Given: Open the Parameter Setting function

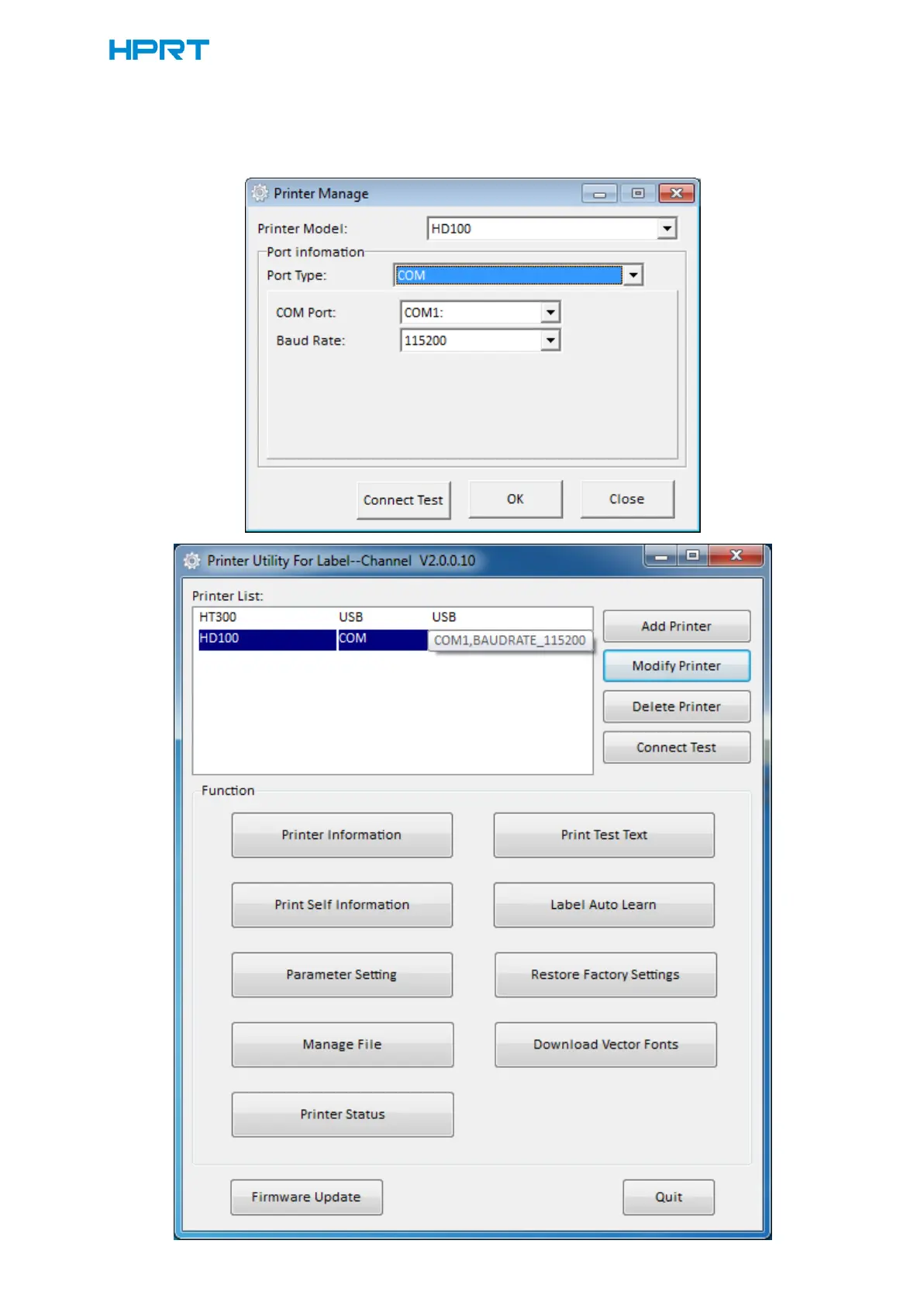Looking at the screenshot, I should coord(342,974).
